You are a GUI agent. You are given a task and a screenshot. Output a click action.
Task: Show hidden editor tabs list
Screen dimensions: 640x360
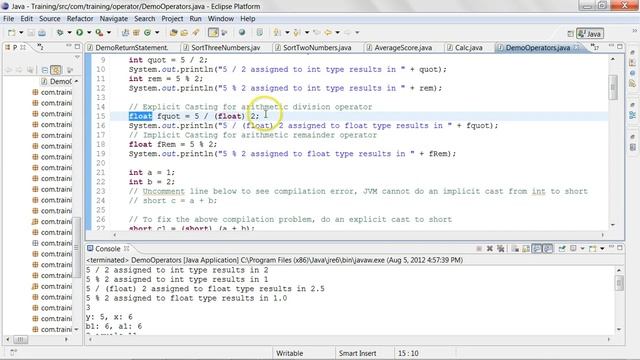point(595,47)
